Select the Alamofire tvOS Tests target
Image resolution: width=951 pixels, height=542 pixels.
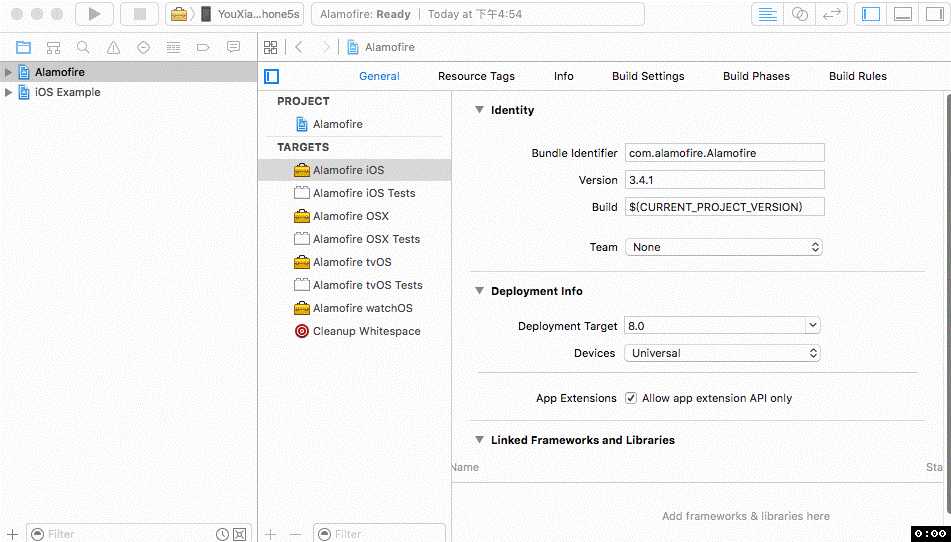355,286
